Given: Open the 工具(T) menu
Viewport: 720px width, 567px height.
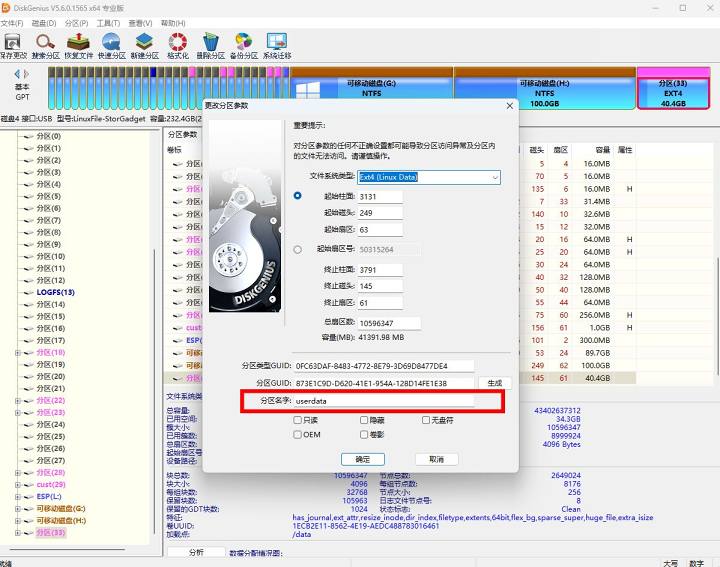Looking at the screenshot, I should (x=108, y=23).
